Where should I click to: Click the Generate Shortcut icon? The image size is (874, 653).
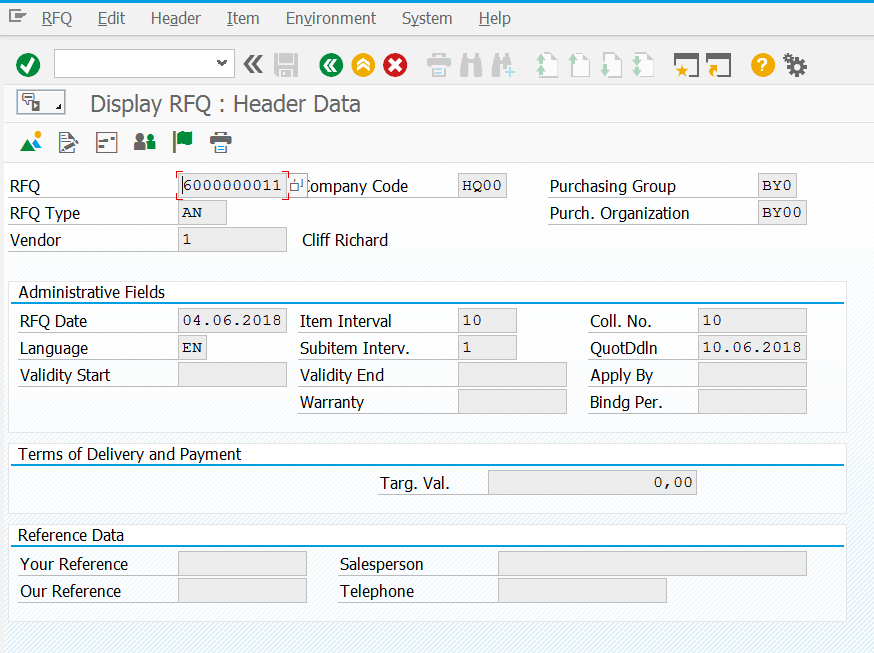(x=718, y=65)
